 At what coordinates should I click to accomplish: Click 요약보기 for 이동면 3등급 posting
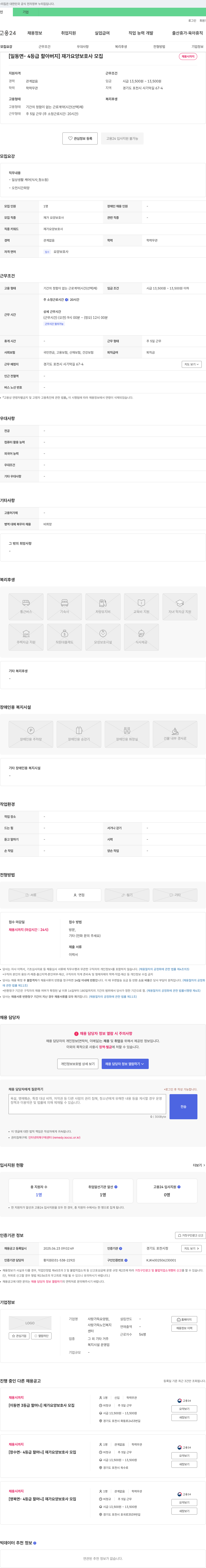(184, 1409)
